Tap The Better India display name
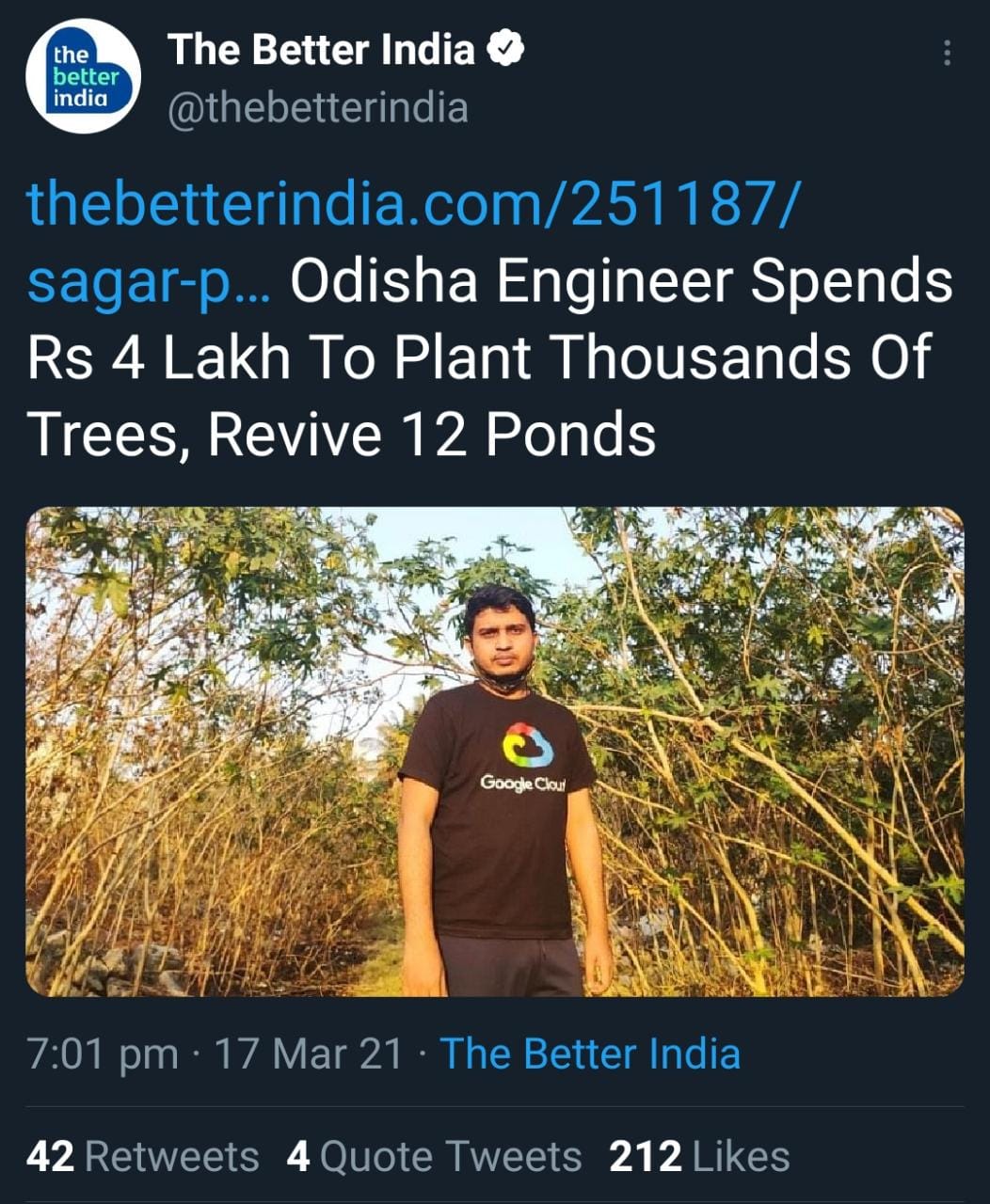Viewport: 990px width, 1204px height. pyautogui.click(x=321, y=50)
